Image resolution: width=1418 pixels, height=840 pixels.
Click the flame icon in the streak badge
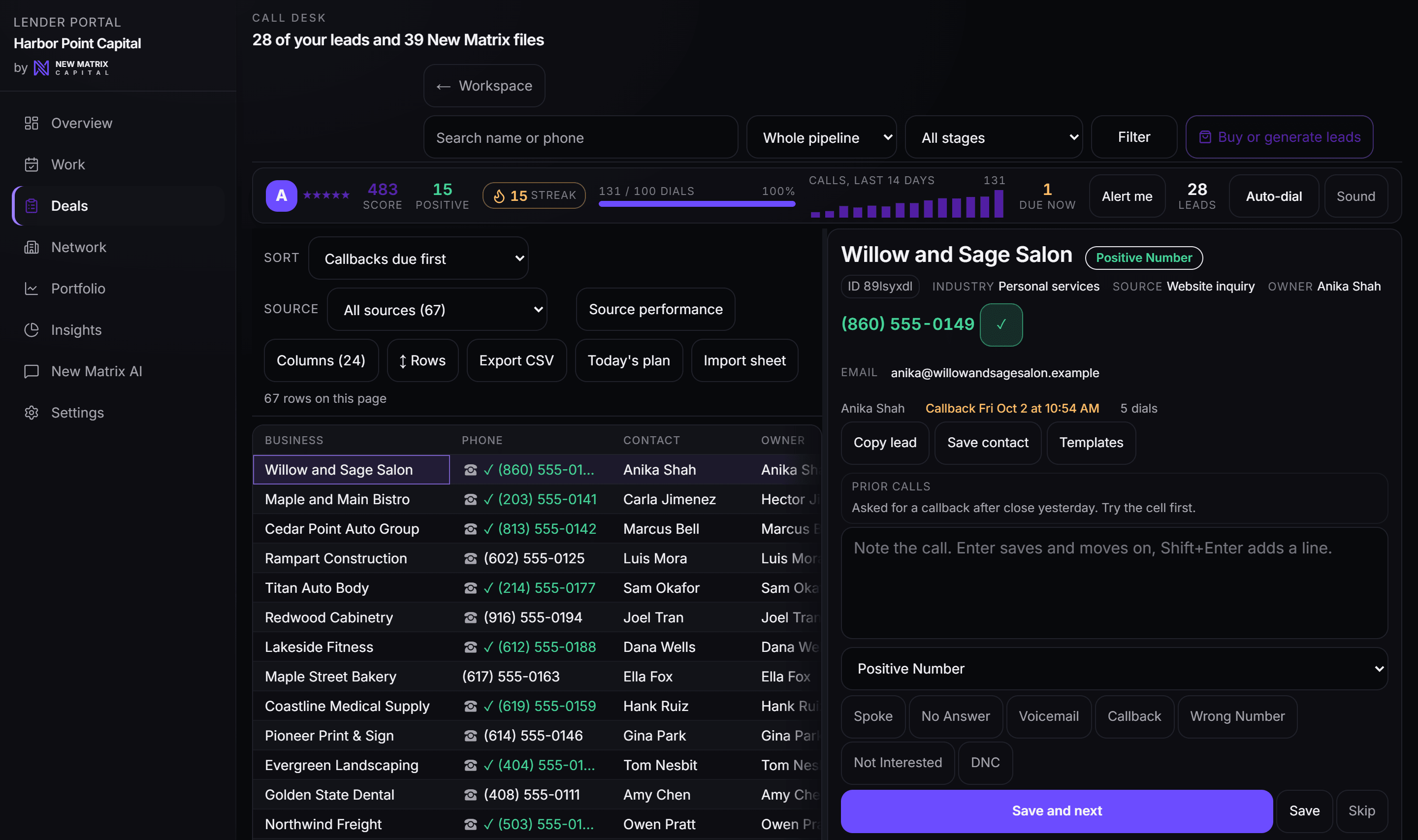point(498,196)
